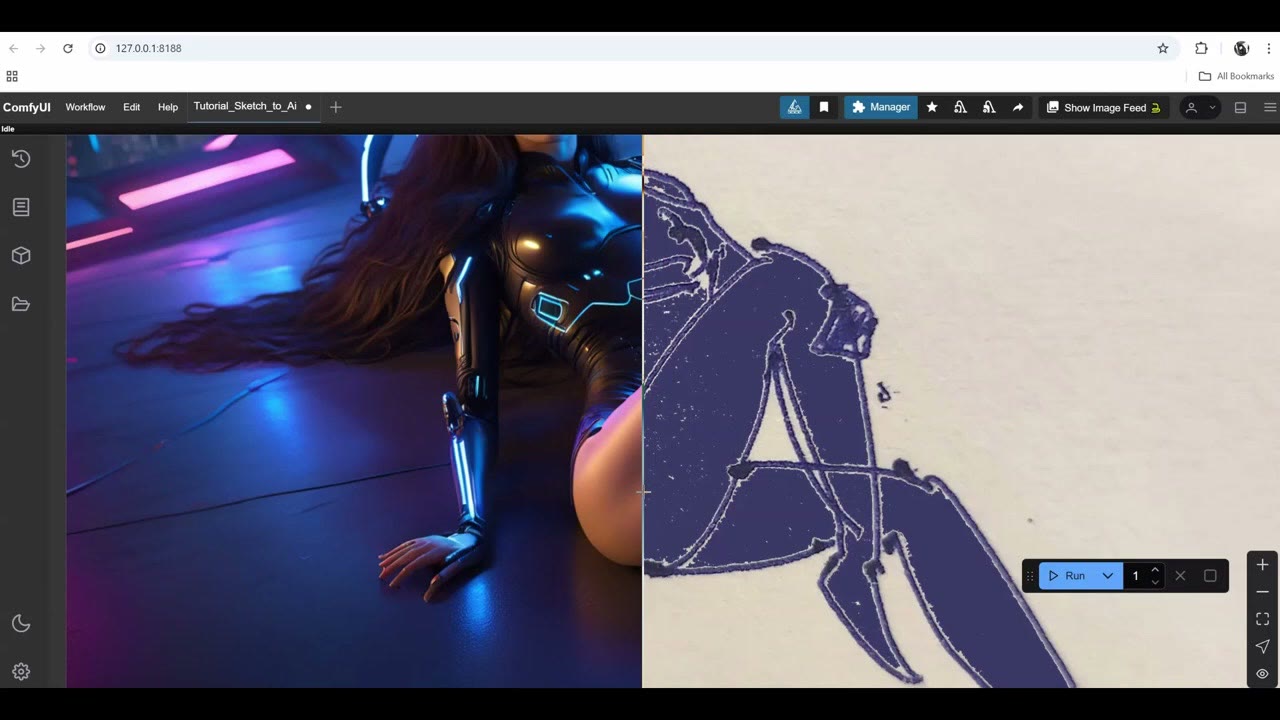1280x720 pixels.
Task: Expand the Run button options arrow
Action: (1108, 576)
